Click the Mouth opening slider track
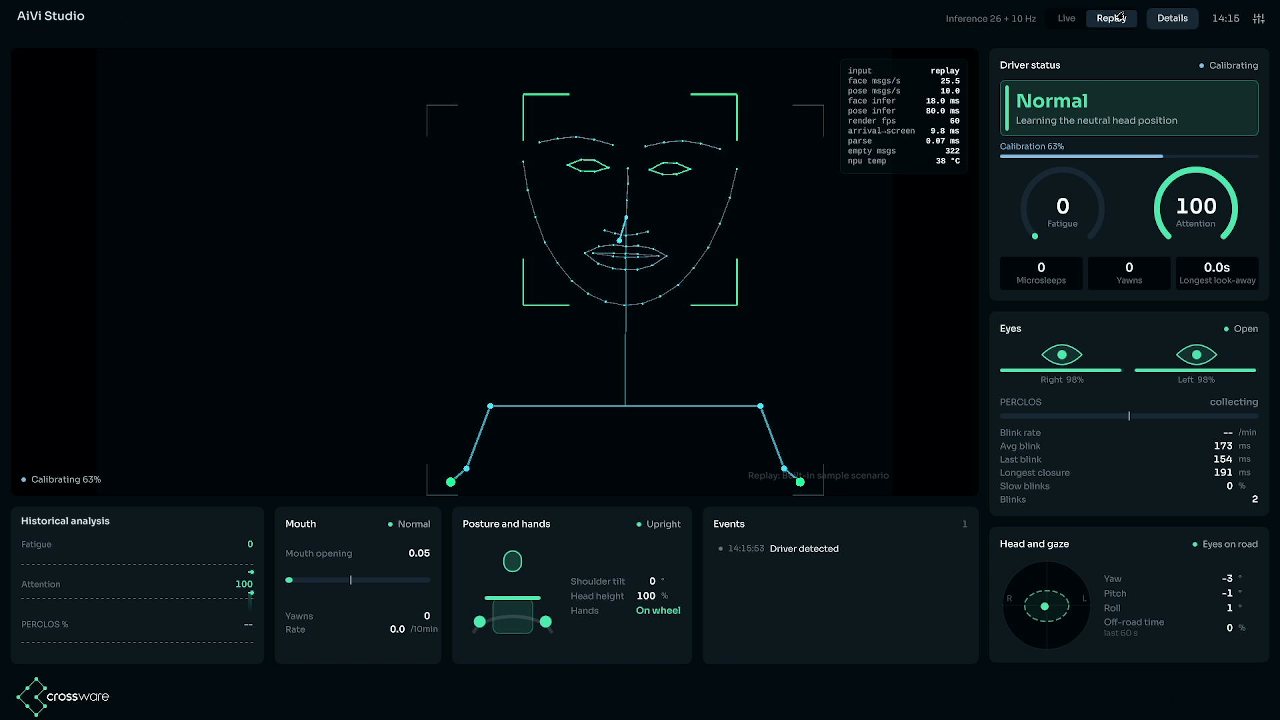 [358, 580]
